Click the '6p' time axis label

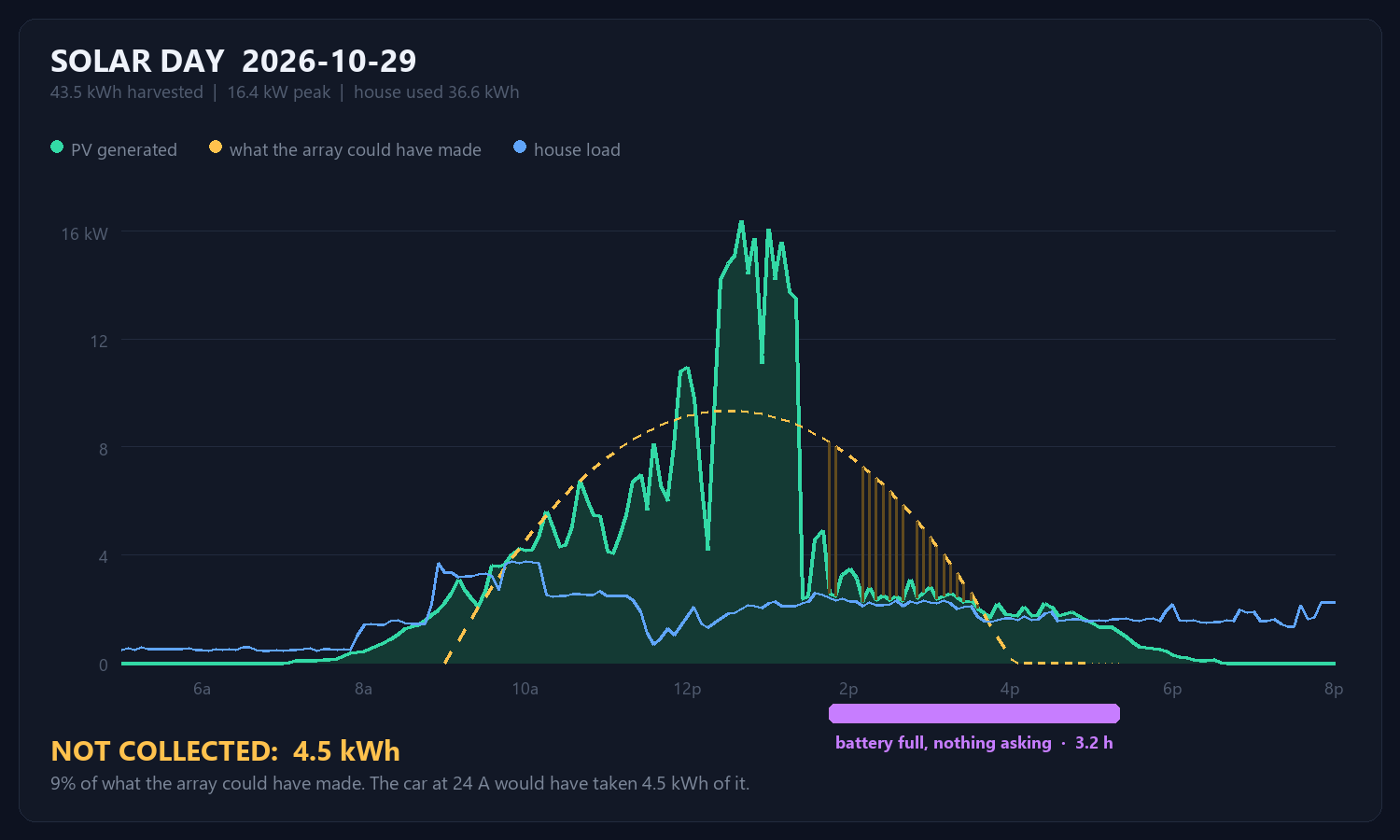(x=1172, y=689)
